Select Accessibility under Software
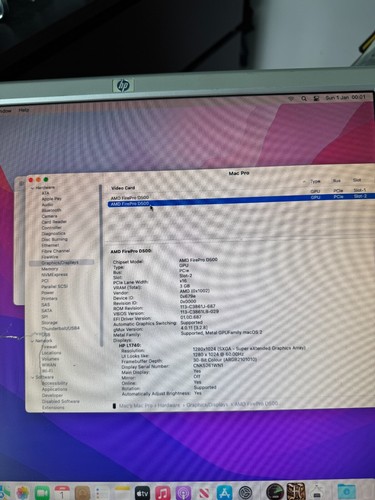This screenshot has width=375, height=500. [x=55, y=383]
